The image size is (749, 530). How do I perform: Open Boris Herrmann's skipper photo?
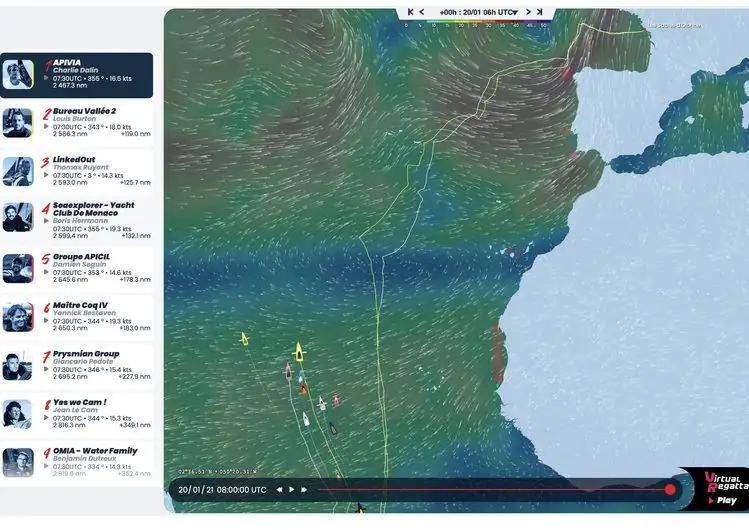pos(18,217)
